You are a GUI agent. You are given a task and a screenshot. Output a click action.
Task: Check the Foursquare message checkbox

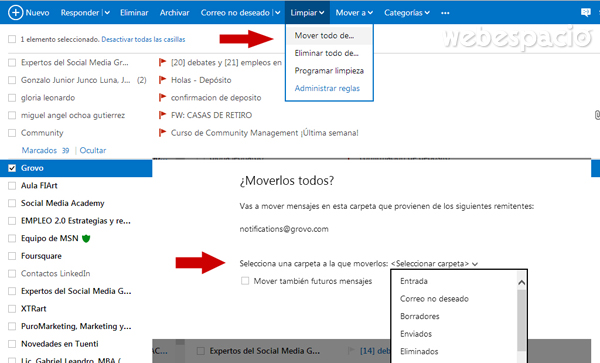[12, 256]
